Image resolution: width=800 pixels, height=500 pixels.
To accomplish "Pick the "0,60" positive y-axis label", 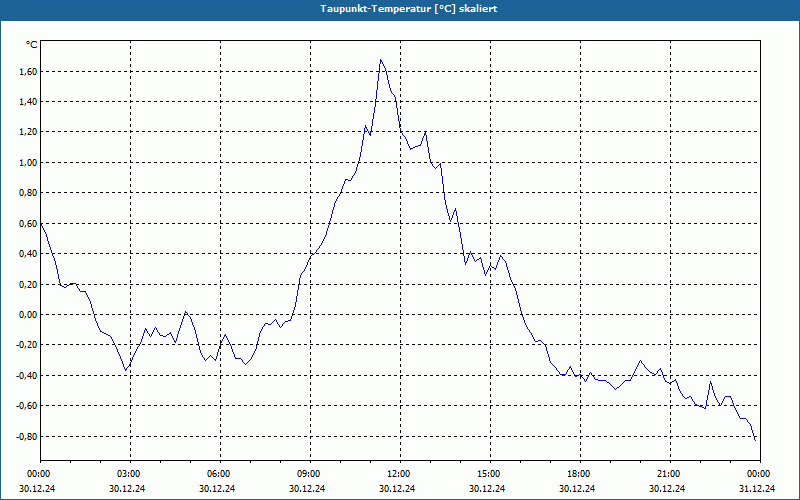I will tap(29, 223).
